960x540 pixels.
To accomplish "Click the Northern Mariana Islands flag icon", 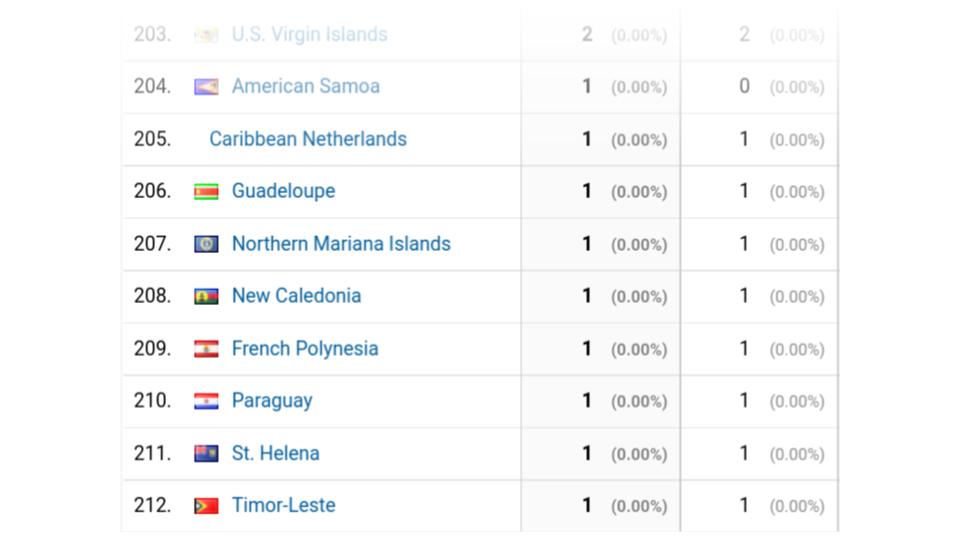I will click(x=206, y=244).
